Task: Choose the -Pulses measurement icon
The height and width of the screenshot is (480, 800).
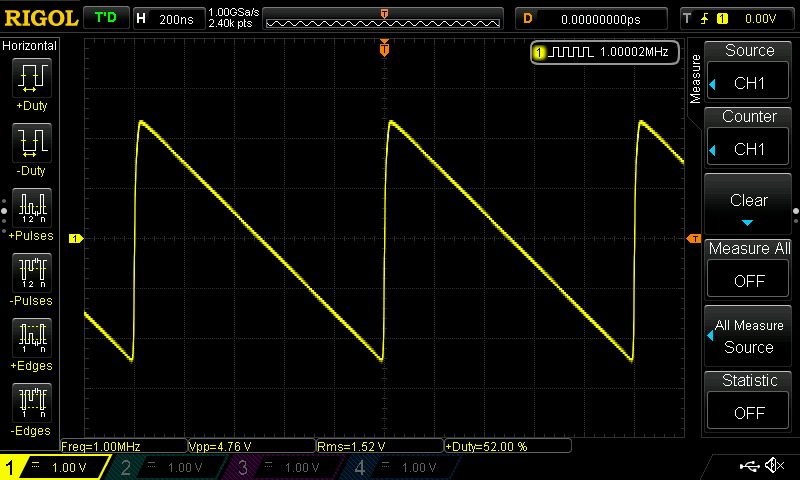Action: click(x=31, y=272)
